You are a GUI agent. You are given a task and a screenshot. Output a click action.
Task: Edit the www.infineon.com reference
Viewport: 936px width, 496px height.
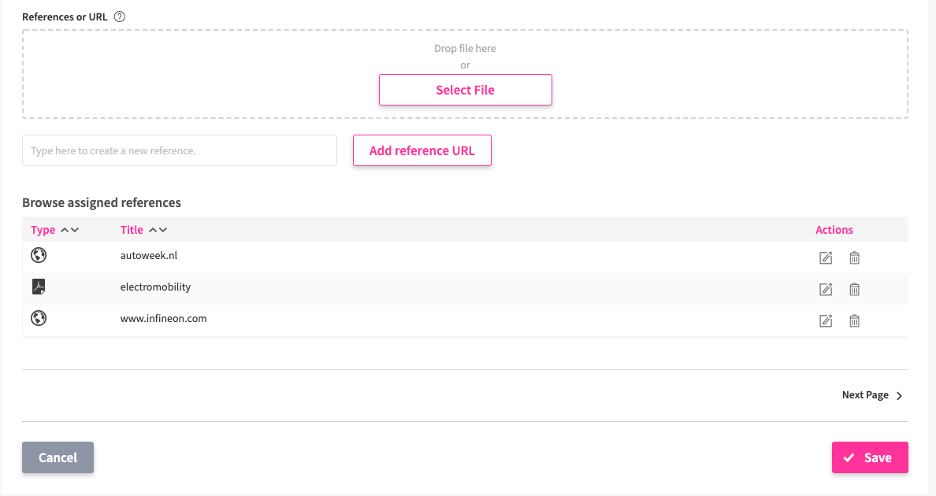(x=826, y=321)
